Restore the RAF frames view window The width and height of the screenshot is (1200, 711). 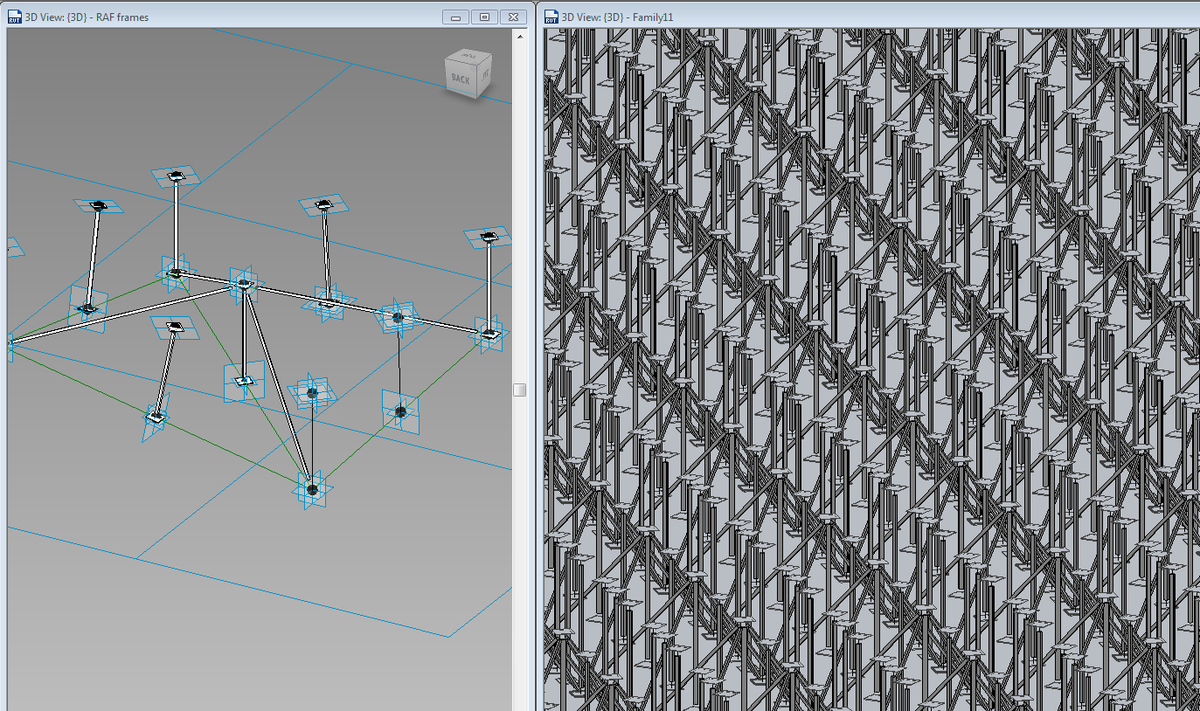point(484,17)
